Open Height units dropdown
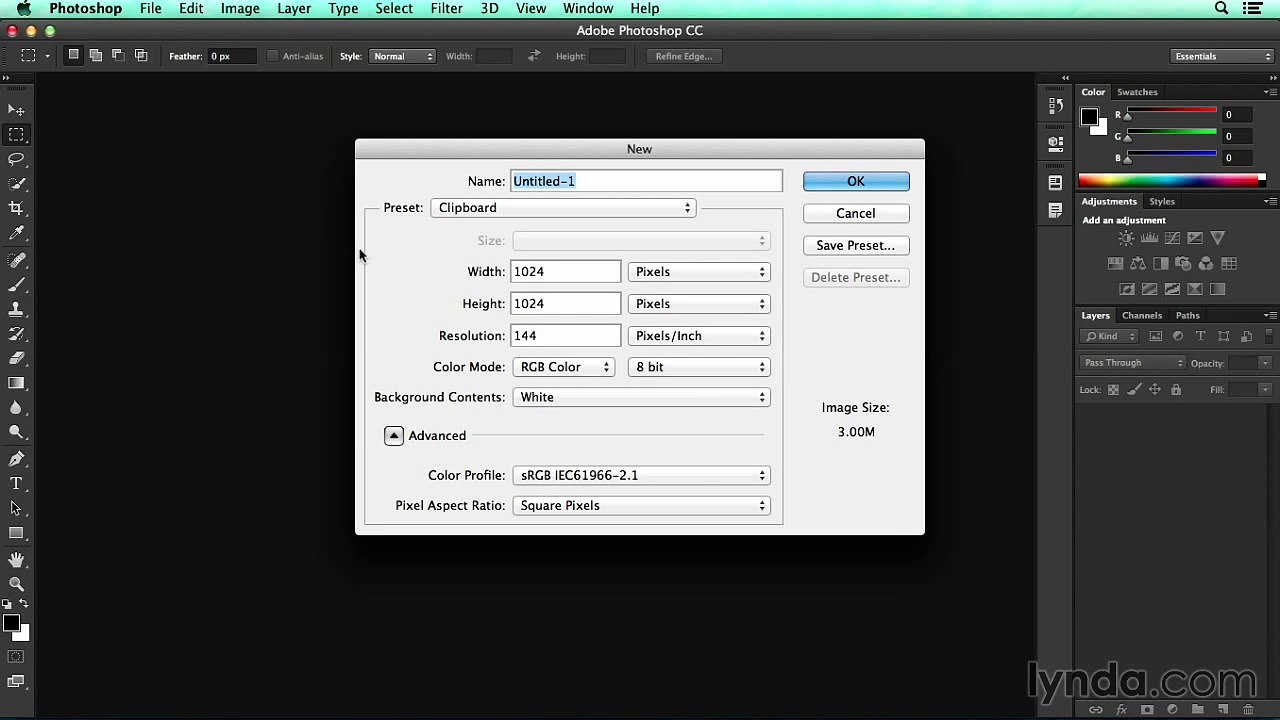Screen dimensions: 1280x720 699,304
